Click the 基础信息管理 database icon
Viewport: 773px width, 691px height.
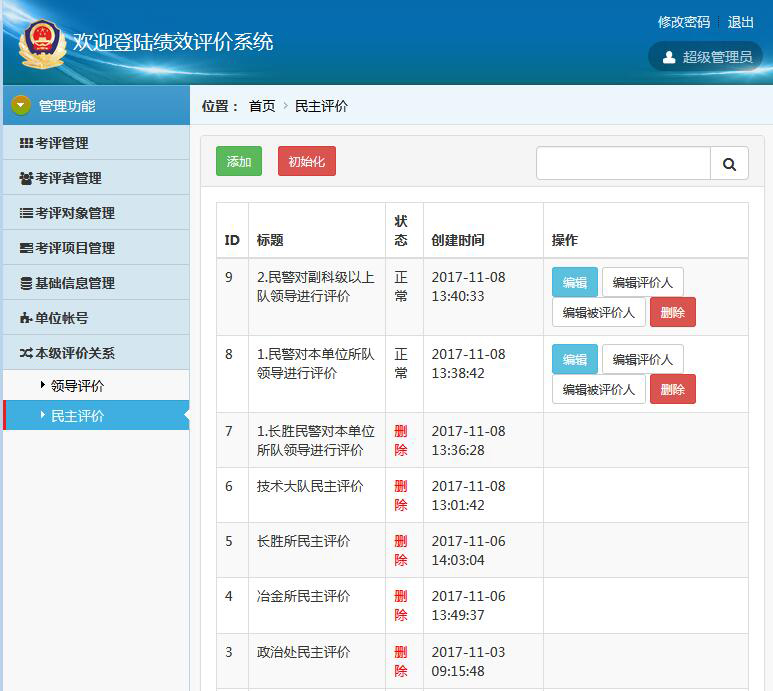(x=26, y=283)
